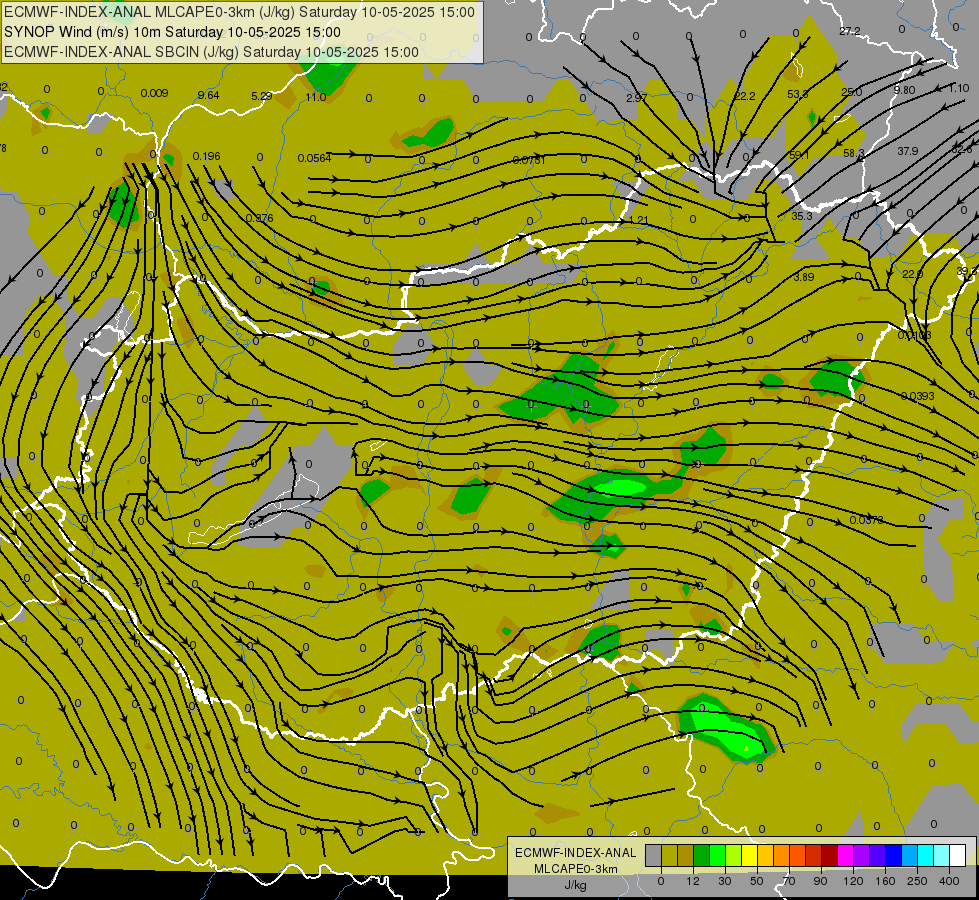Select the white legend swatch
This screenshot has width=979, height=900.
[x=958, y=855]
